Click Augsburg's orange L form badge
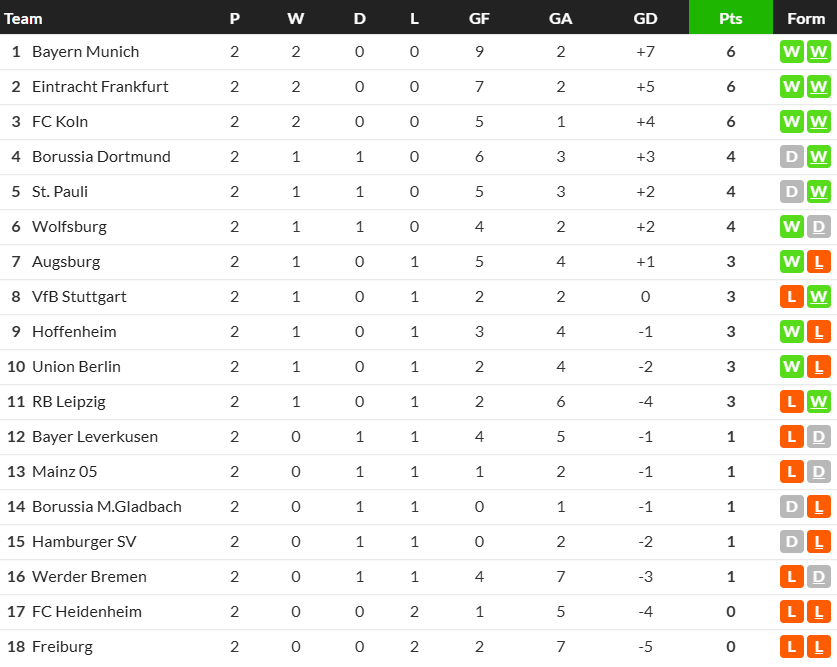The height and width of the screenshot is (667, 837). pos(818,262)
